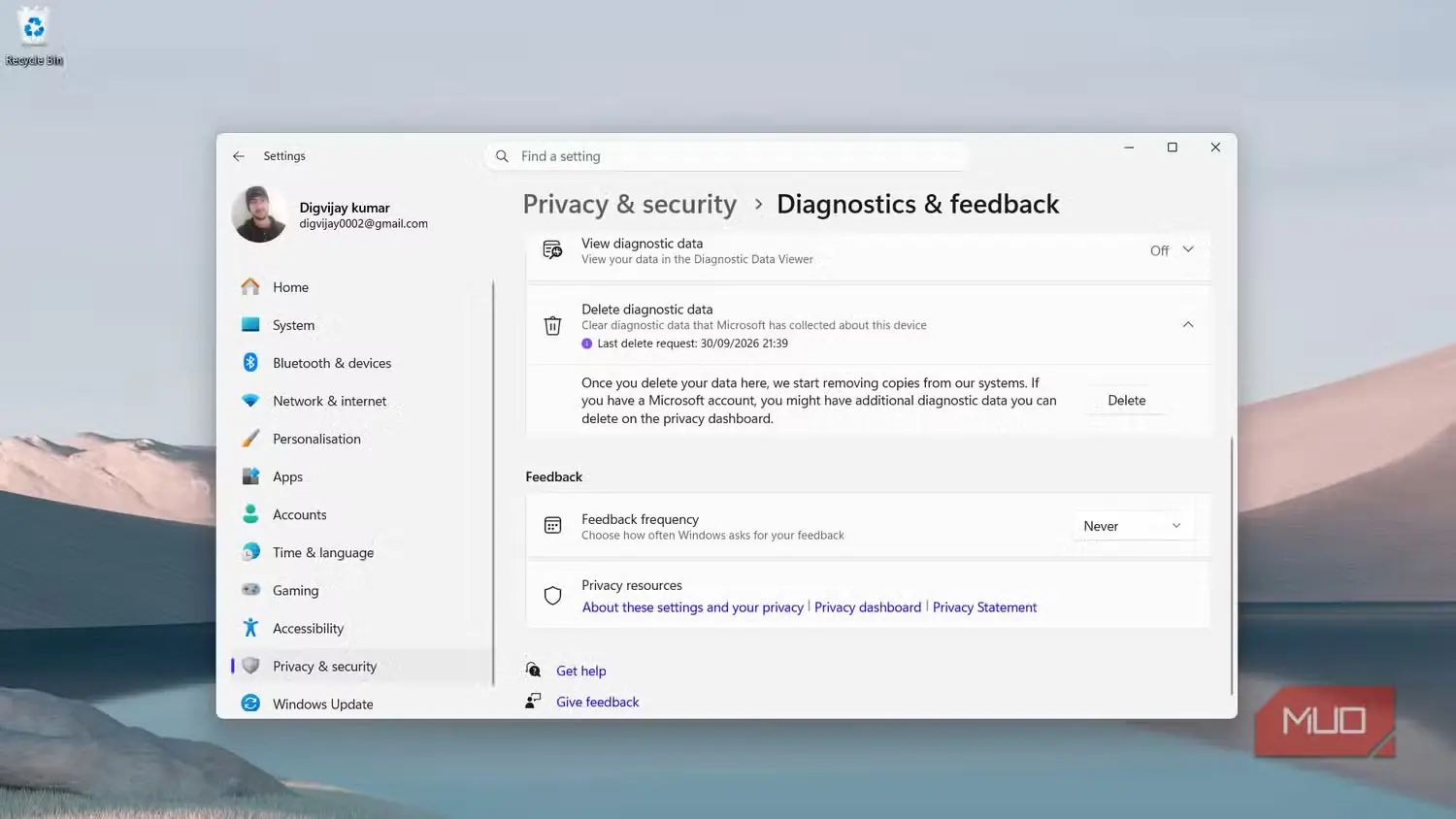Click the Delete diagnostic data trash icon
1456x819 pixels.
pyautogui.click(x=552, y=325)
